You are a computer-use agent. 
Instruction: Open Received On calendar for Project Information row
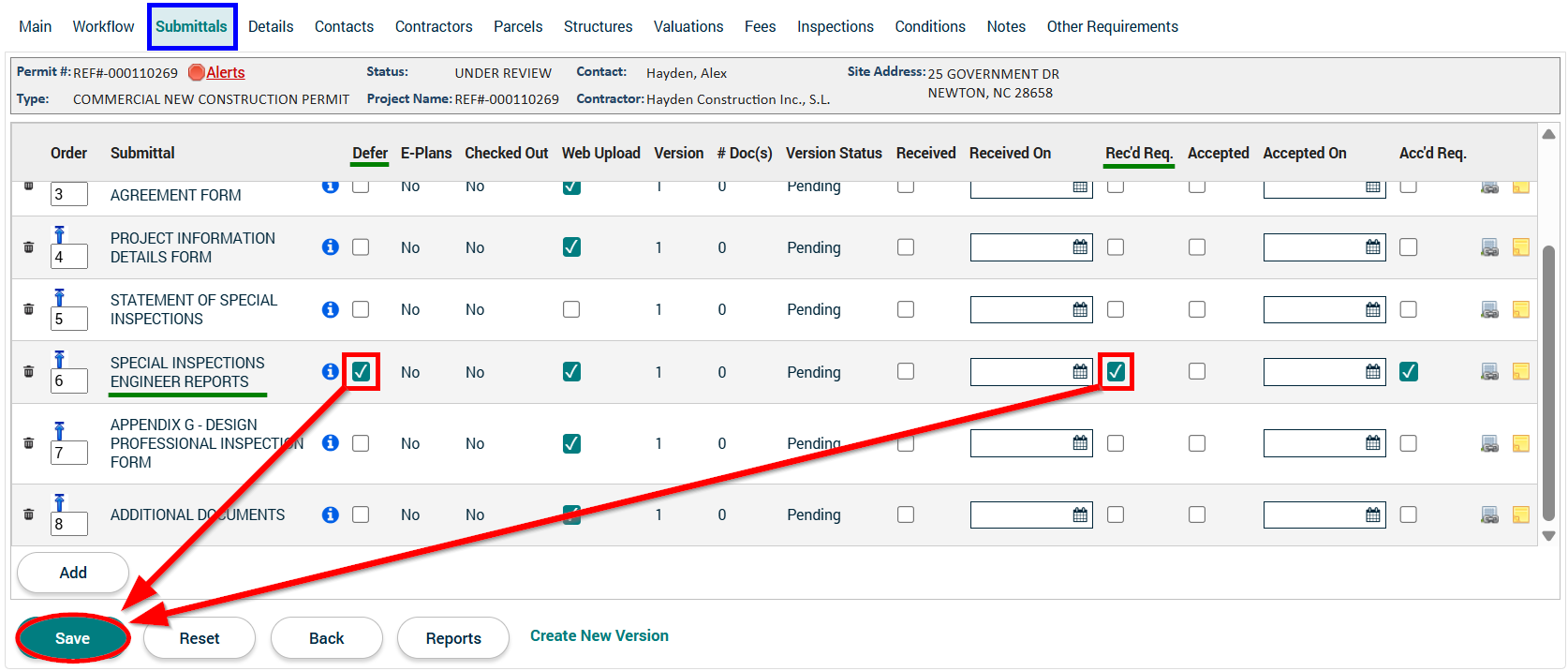click(x=1080, y=247)
